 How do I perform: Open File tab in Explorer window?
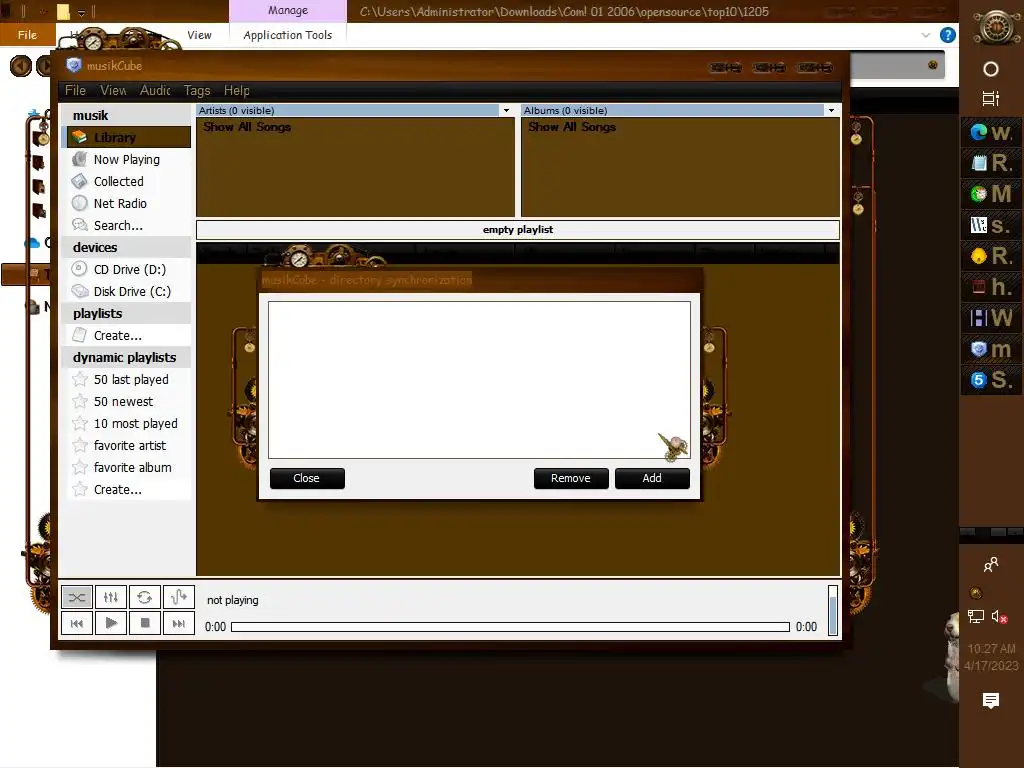27,35
